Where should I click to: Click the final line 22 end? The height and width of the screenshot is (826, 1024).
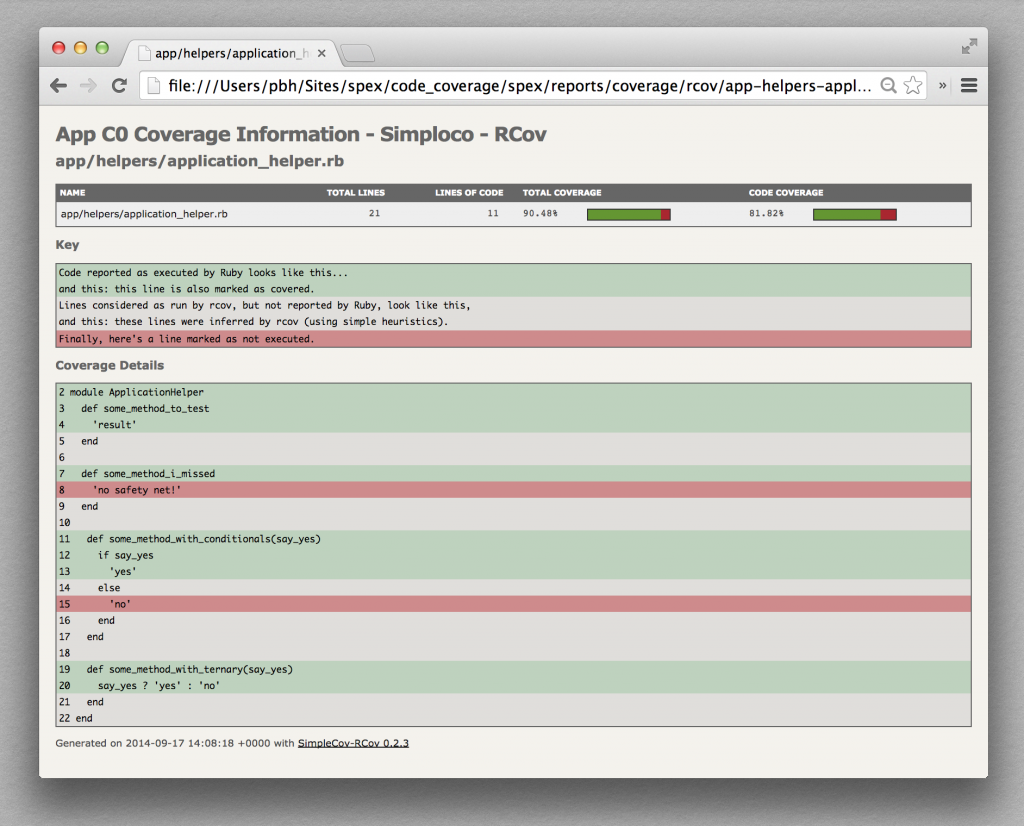513,718
